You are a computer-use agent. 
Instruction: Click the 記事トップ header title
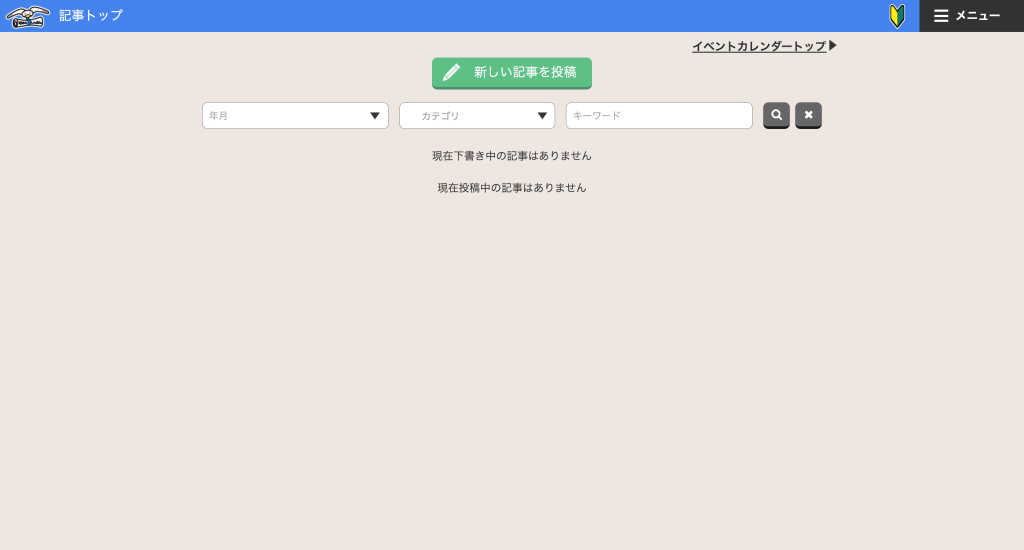91,15
